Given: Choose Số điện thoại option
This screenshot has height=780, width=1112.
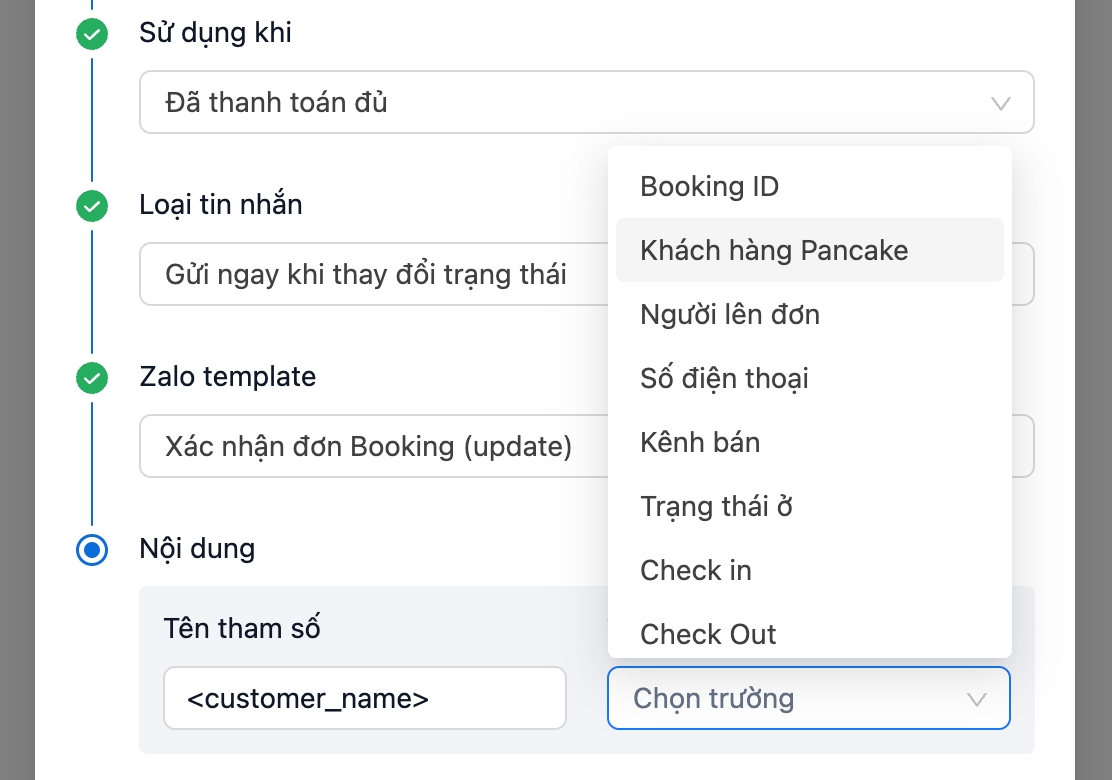Looking at the screenshot, I should tap(724, 378).
